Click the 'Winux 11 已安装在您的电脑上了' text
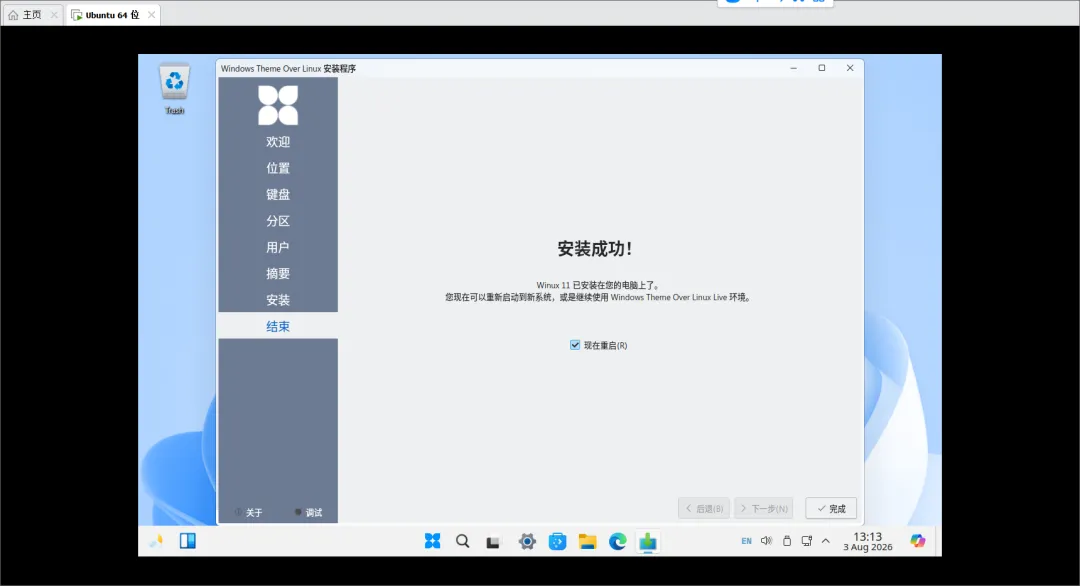 [598, 285]
